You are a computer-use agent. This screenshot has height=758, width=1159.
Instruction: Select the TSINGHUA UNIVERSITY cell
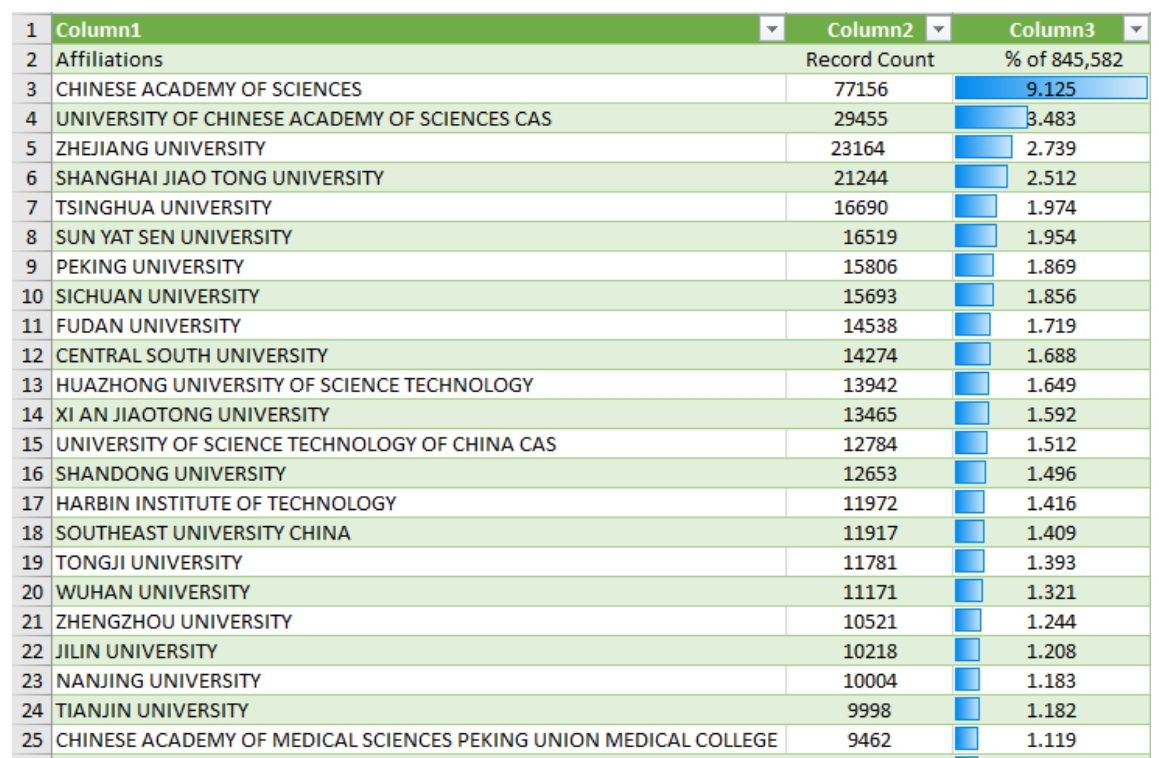tap(418, 207)
